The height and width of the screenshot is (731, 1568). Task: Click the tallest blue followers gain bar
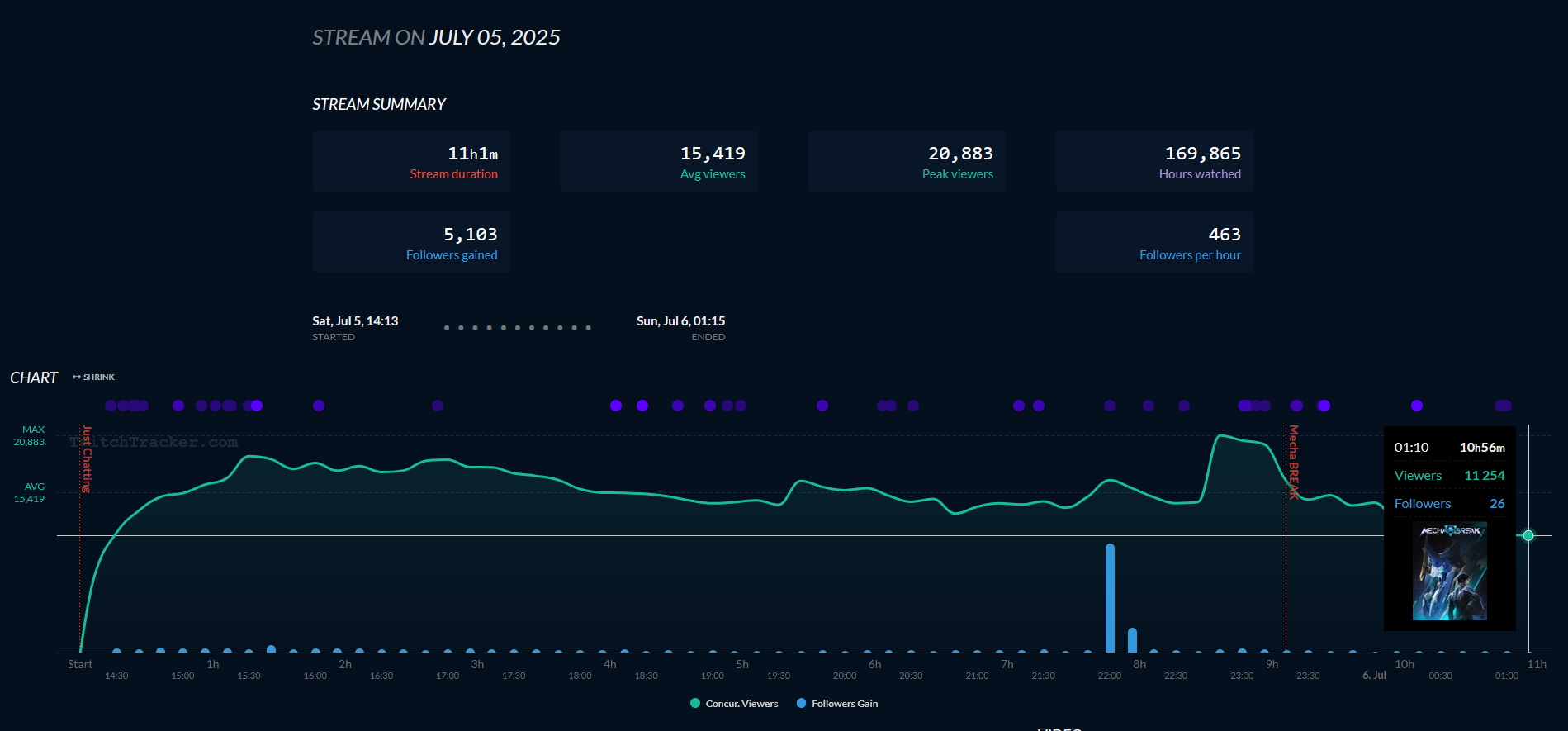(x=1110, y=598)
